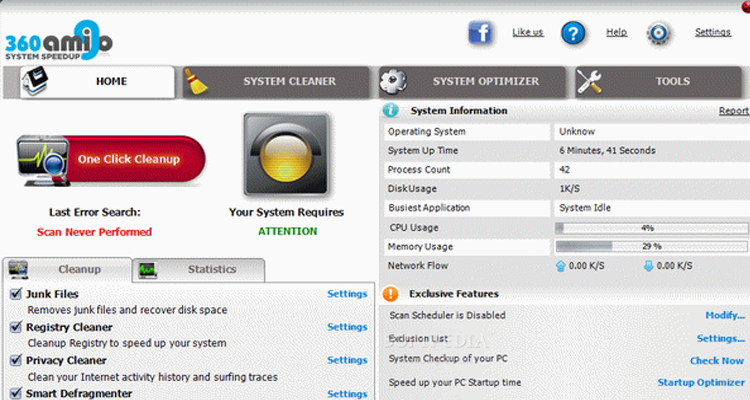Toggle the Privacy Cleaner checkbox

16,360
